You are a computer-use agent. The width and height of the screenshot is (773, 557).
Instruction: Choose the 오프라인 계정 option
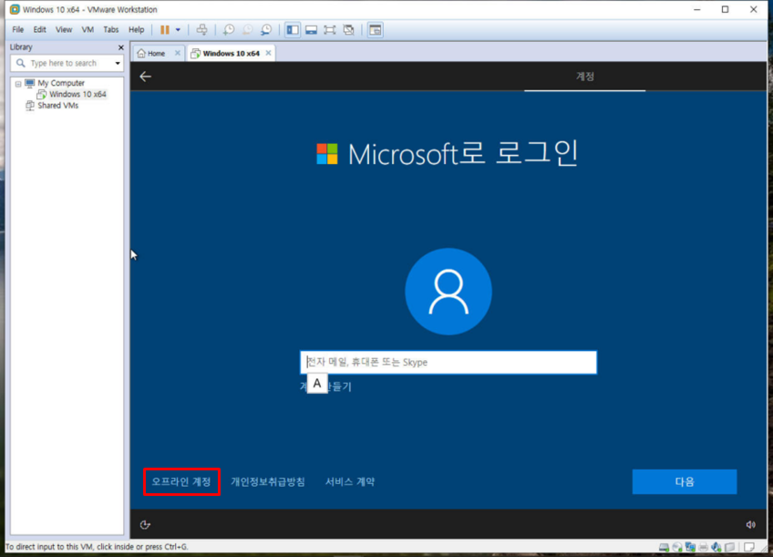(181, 482)
